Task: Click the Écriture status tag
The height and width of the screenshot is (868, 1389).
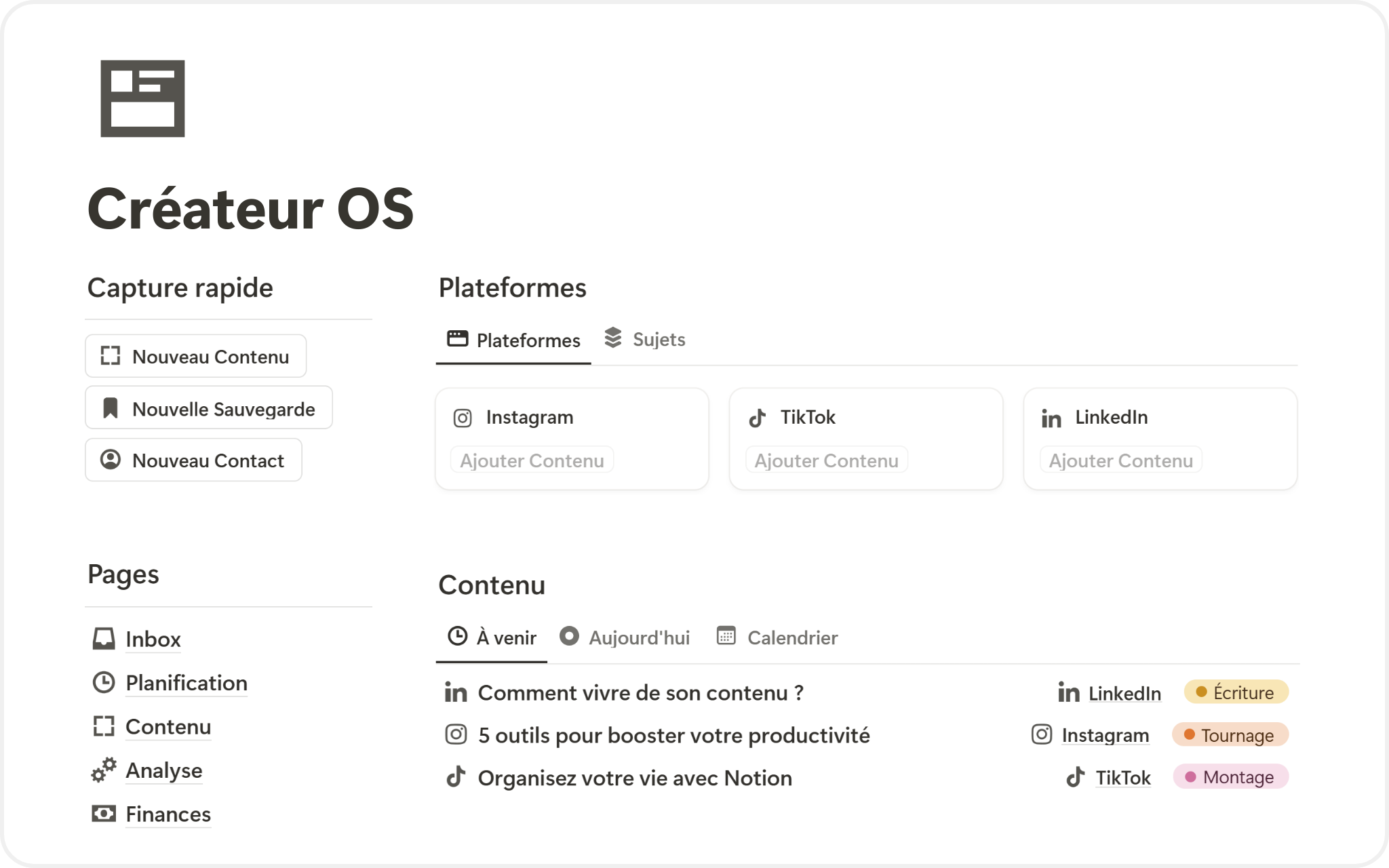Action: [x=1236, y=692]
